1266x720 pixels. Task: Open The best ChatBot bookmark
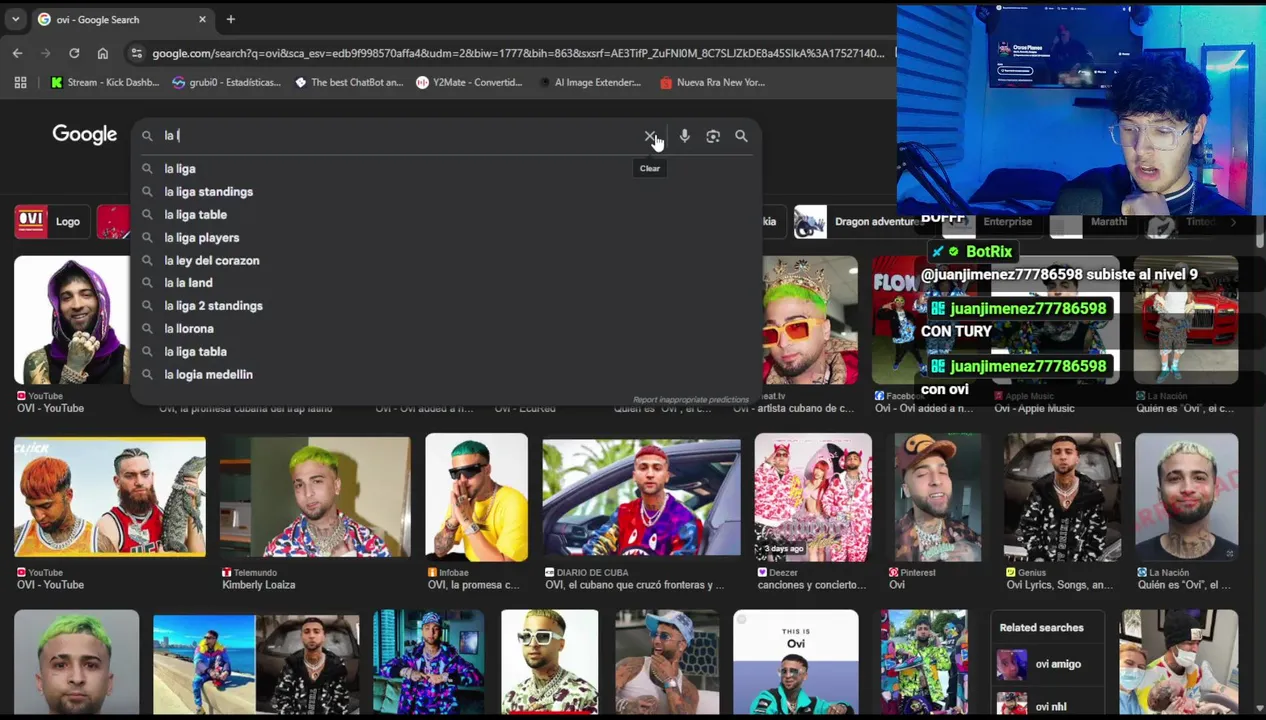coord(349,82)
